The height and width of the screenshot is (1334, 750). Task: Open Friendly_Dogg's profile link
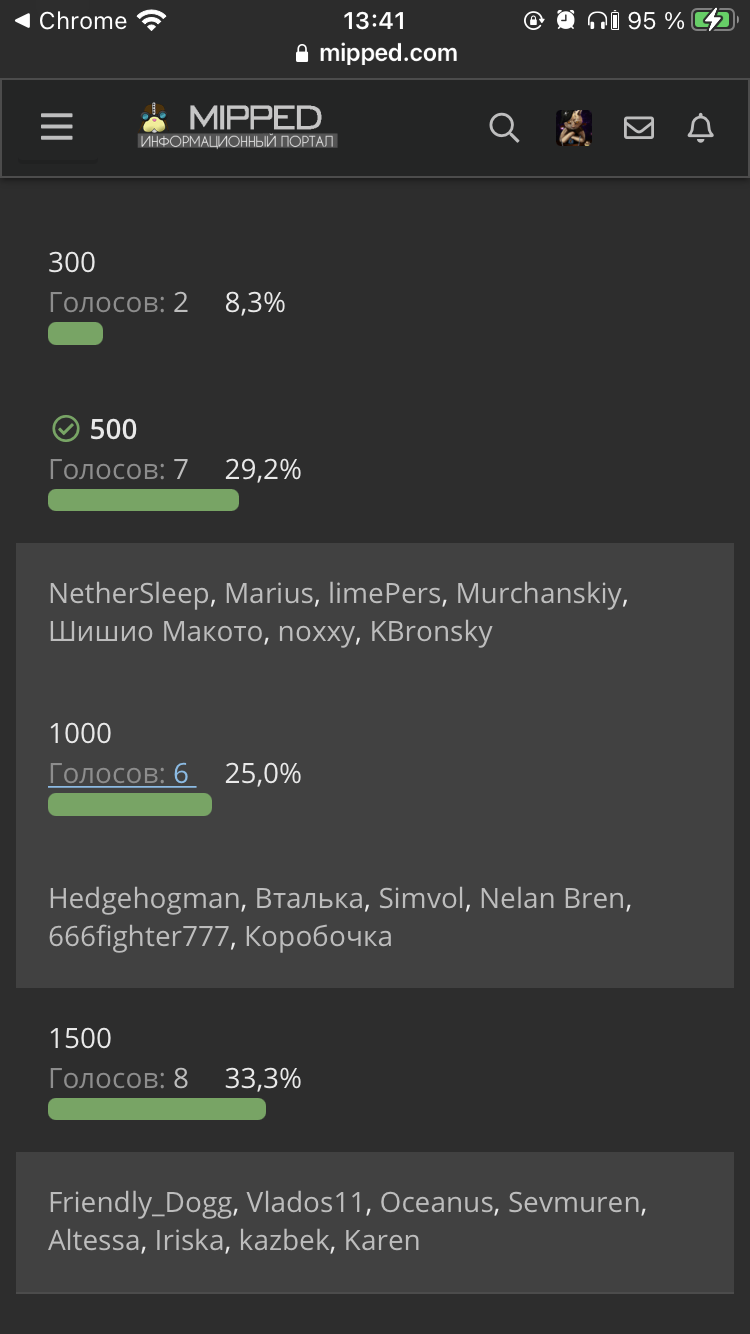[x=140, y=1203]
